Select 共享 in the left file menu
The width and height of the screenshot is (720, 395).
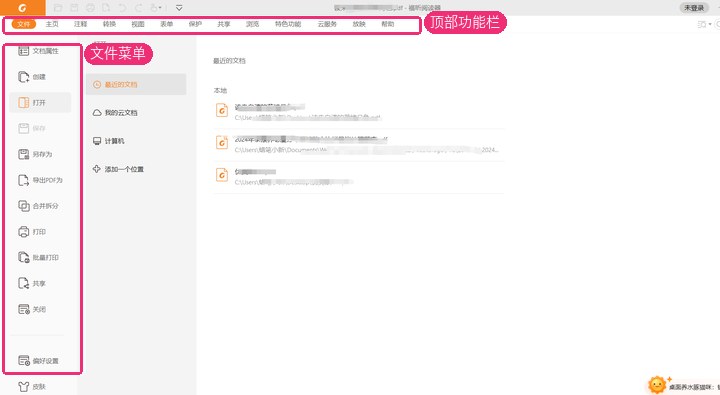click(x=32, y=283)
